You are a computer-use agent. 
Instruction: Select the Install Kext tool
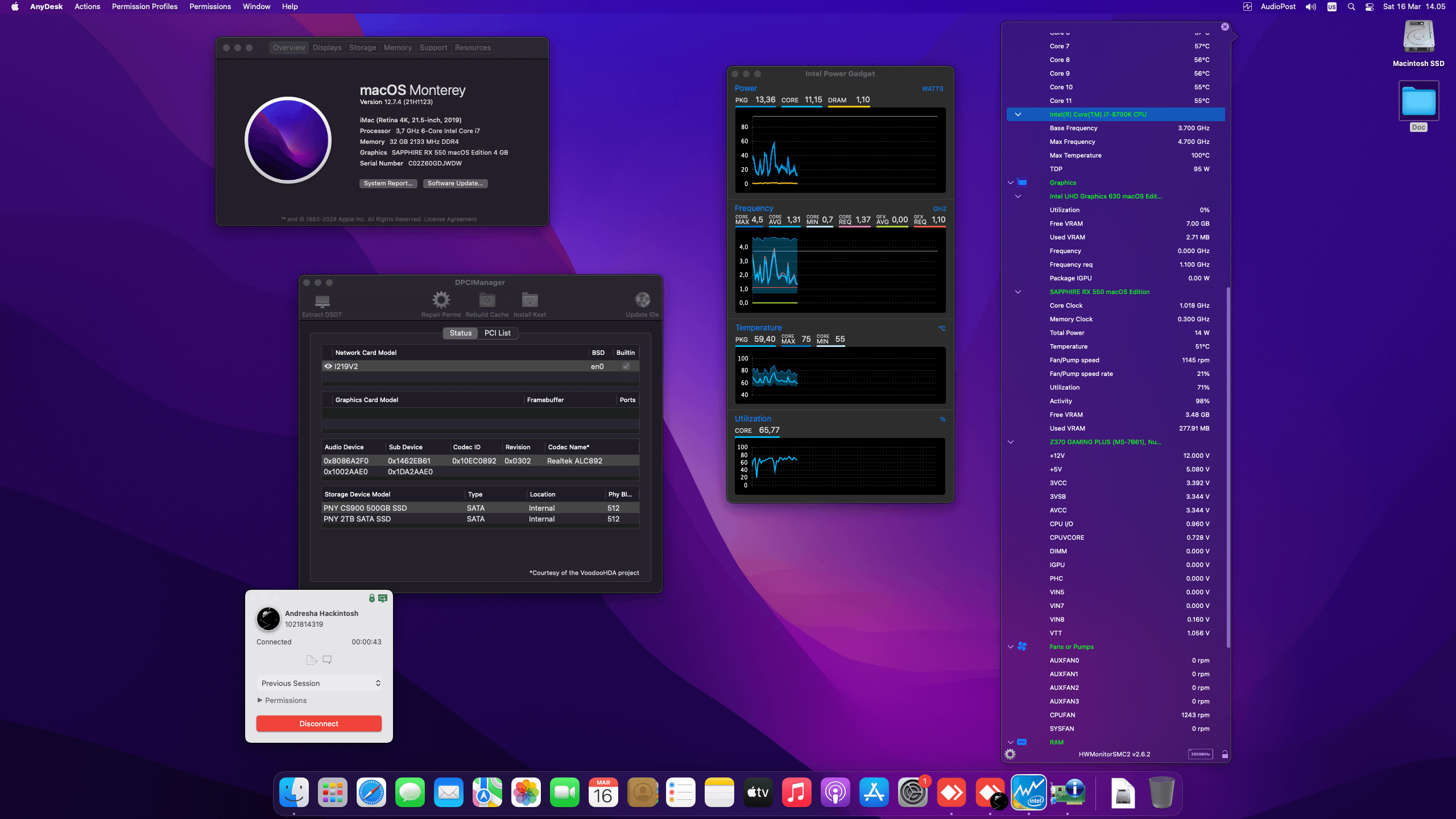[530, 301]
